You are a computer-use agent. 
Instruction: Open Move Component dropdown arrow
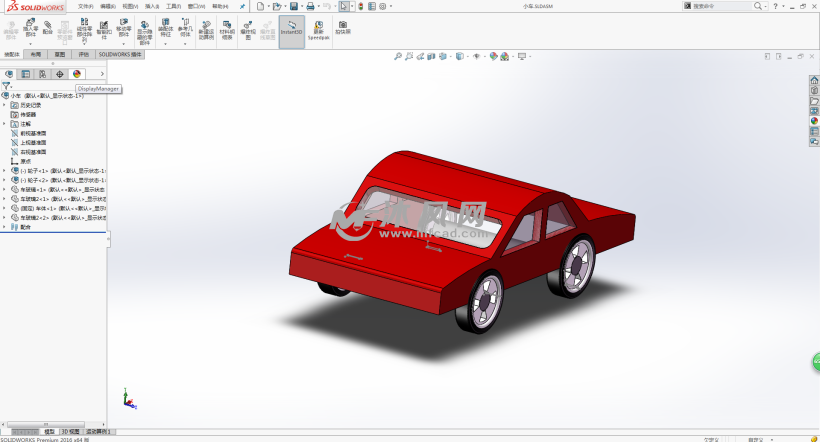[123, 43]
